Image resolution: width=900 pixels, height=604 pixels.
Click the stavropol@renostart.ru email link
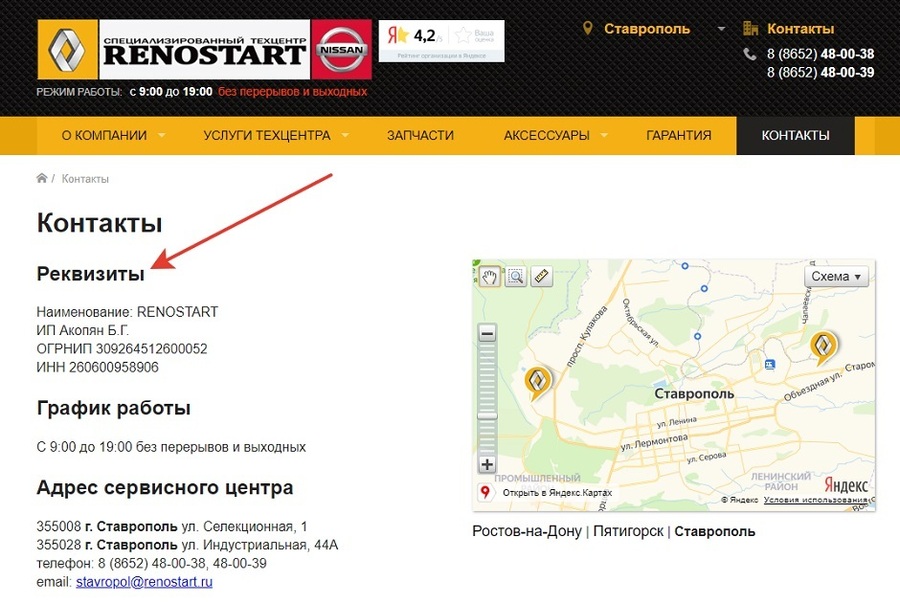coord(144,582)
